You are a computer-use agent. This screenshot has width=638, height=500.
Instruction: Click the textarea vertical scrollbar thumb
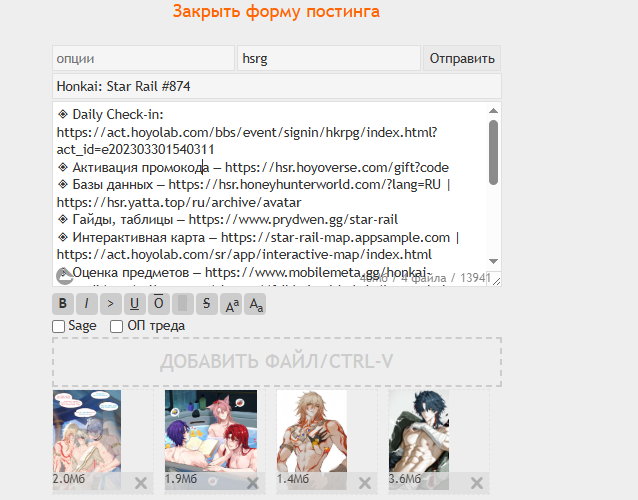[x=494, y=153]
